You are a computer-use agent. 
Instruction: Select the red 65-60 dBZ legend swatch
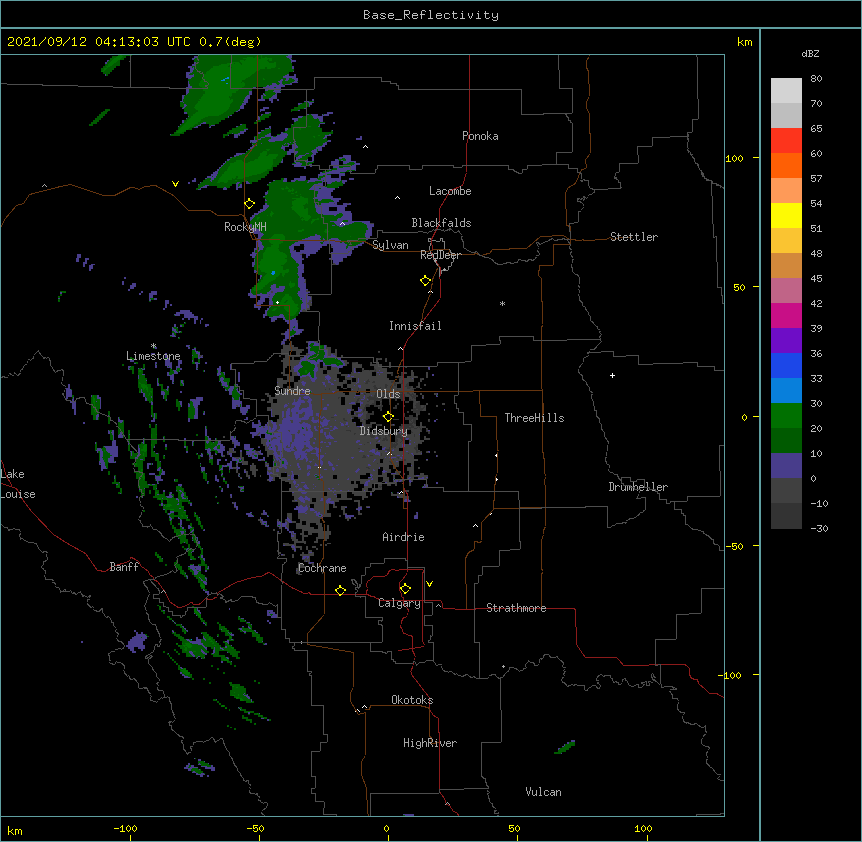pos(786,140)
